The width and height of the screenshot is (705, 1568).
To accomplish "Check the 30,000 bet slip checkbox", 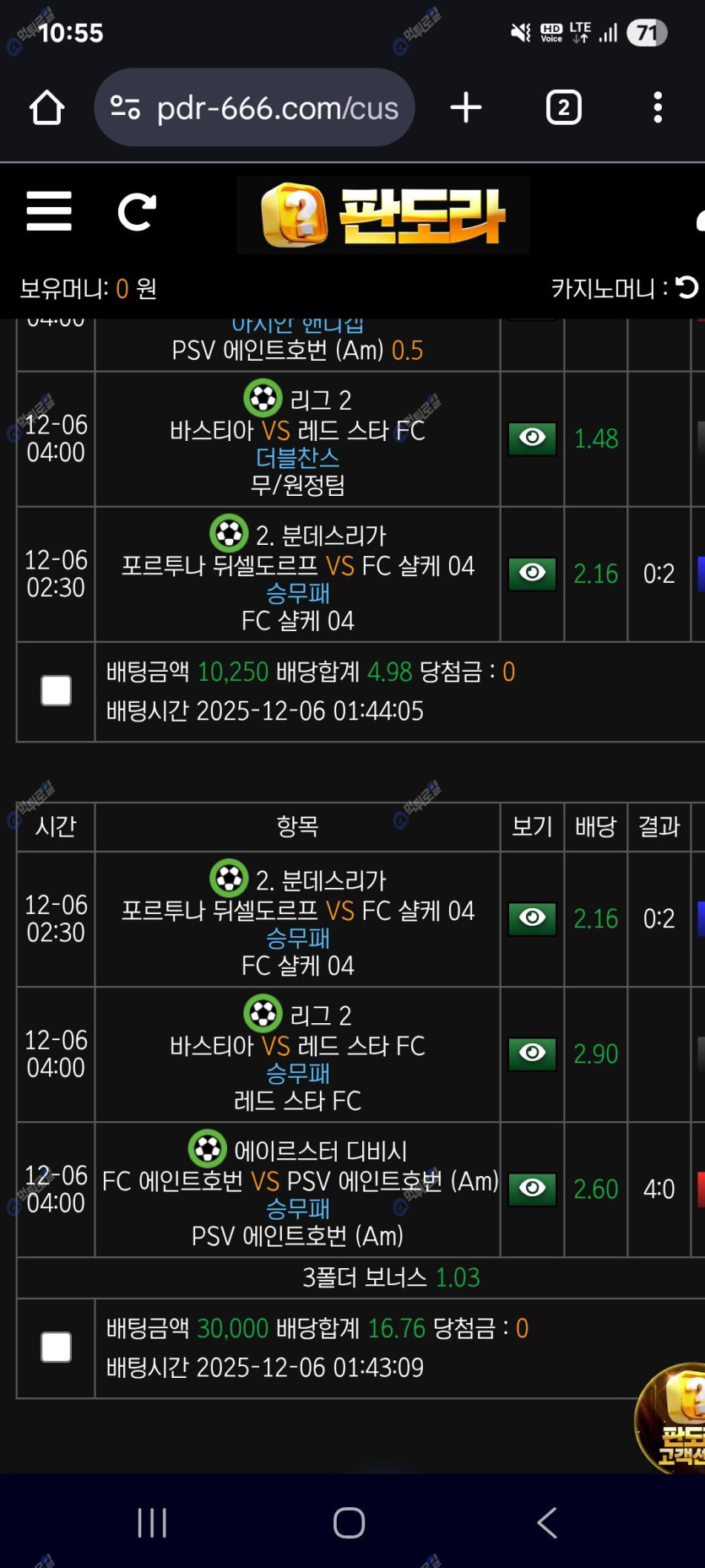I will 56,1347.
